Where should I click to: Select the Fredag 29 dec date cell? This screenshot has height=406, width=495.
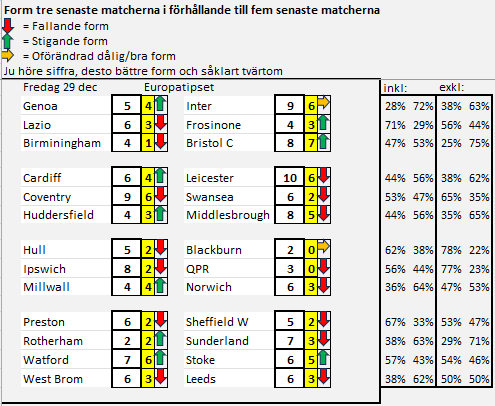tap(60, 87)
